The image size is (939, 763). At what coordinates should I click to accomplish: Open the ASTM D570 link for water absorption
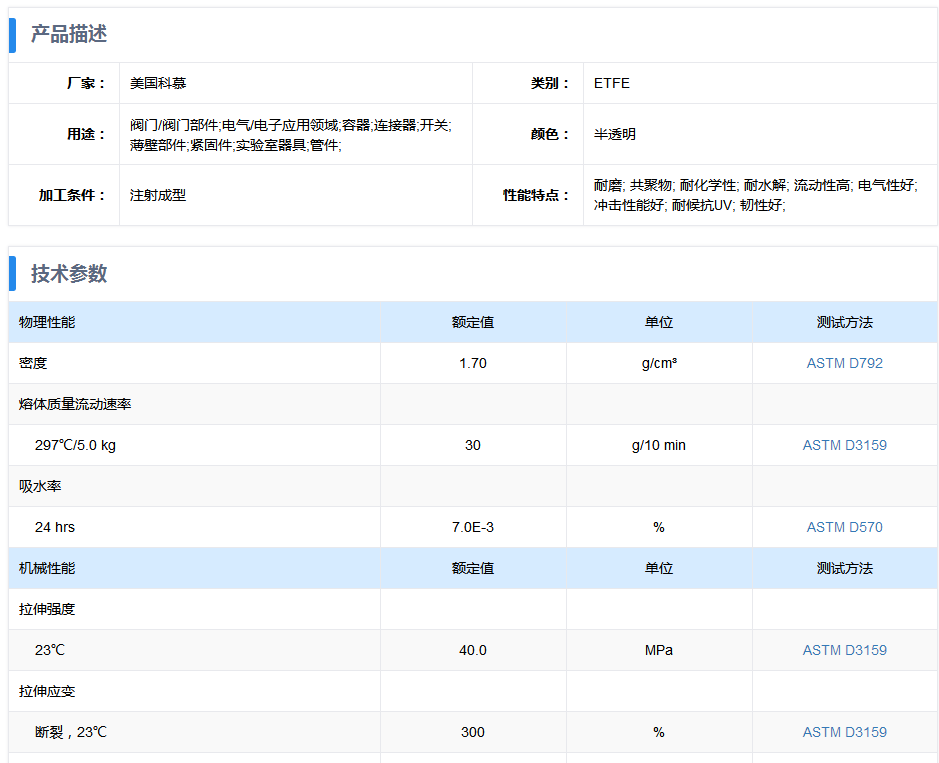click(844, 527)
